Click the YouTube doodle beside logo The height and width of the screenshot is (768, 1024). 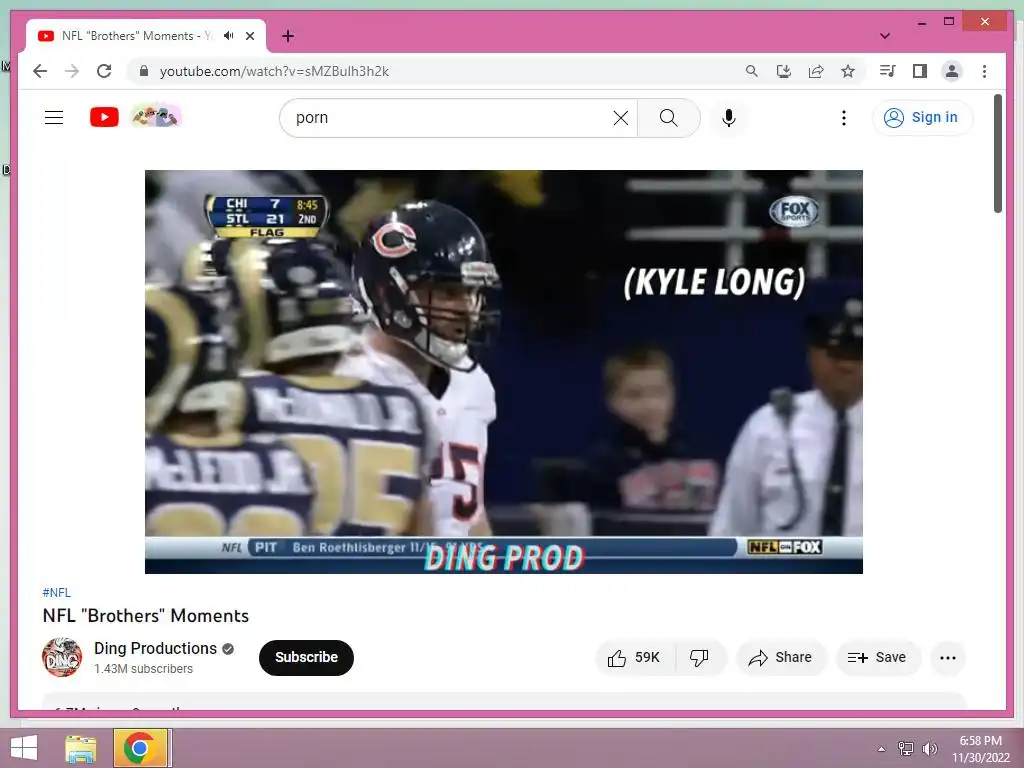click(x=156, y=117)
